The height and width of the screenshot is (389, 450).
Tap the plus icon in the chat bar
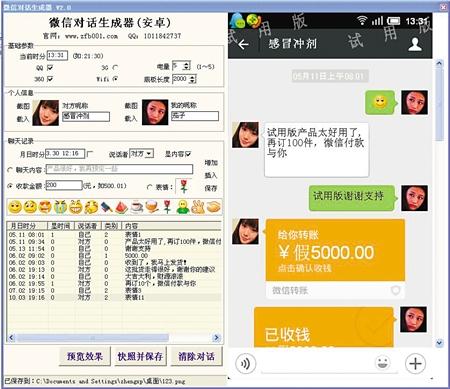point(415,363)
